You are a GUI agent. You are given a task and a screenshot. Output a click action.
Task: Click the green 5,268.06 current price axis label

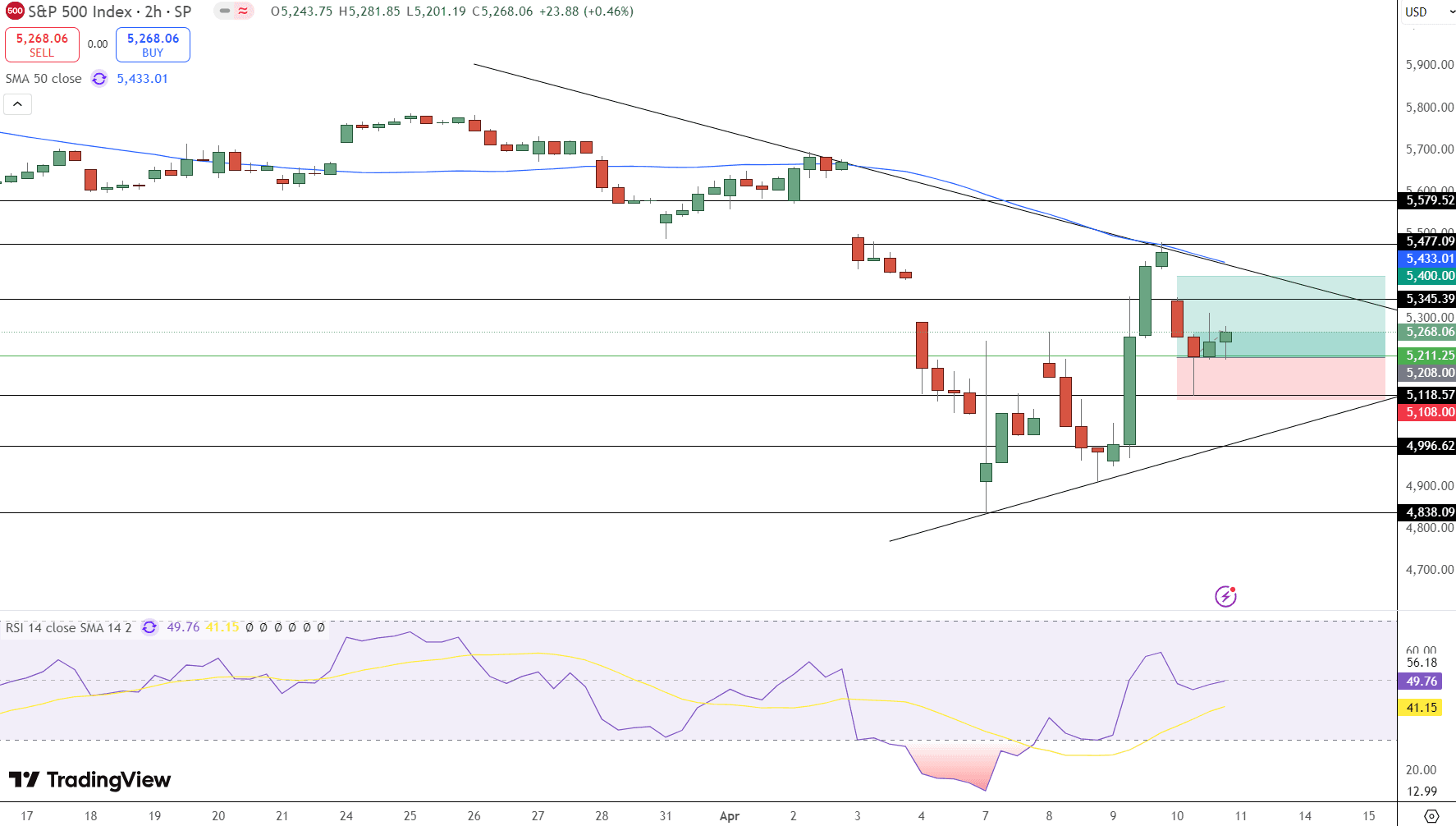pyautogui.click(x=1426, y=332)
